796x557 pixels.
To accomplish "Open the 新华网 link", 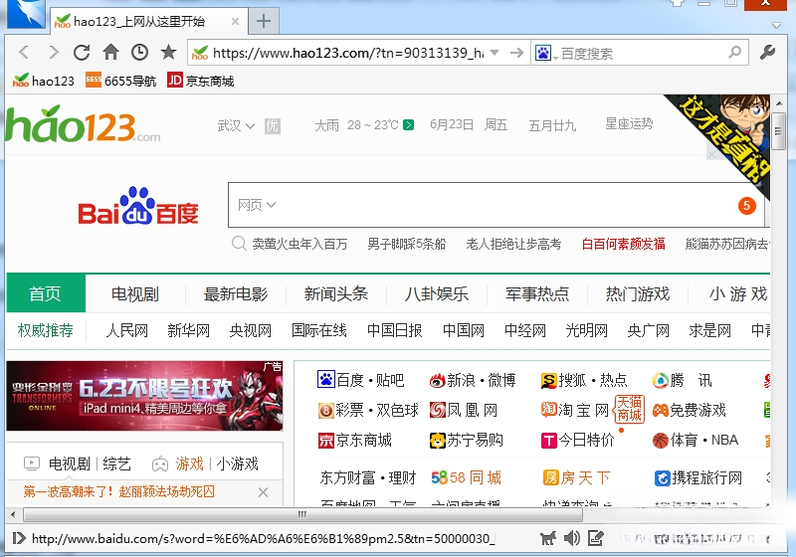I will 189,331.
